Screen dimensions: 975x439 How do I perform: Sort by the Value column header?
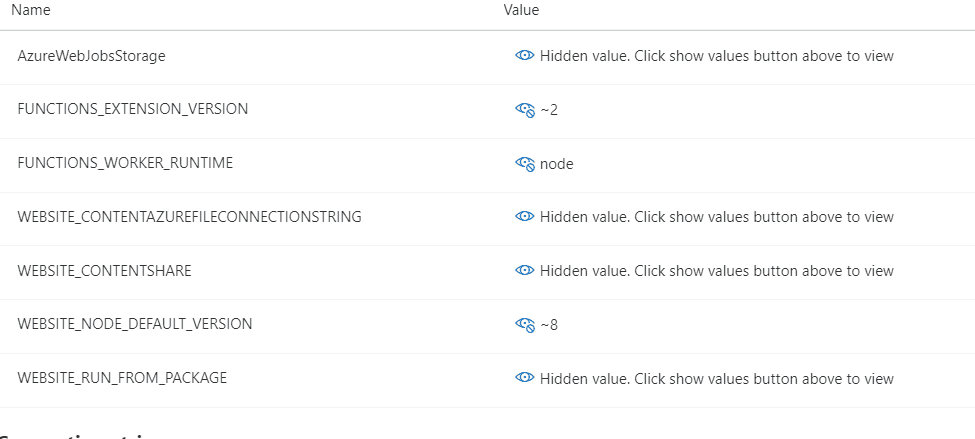coord(521,10)
